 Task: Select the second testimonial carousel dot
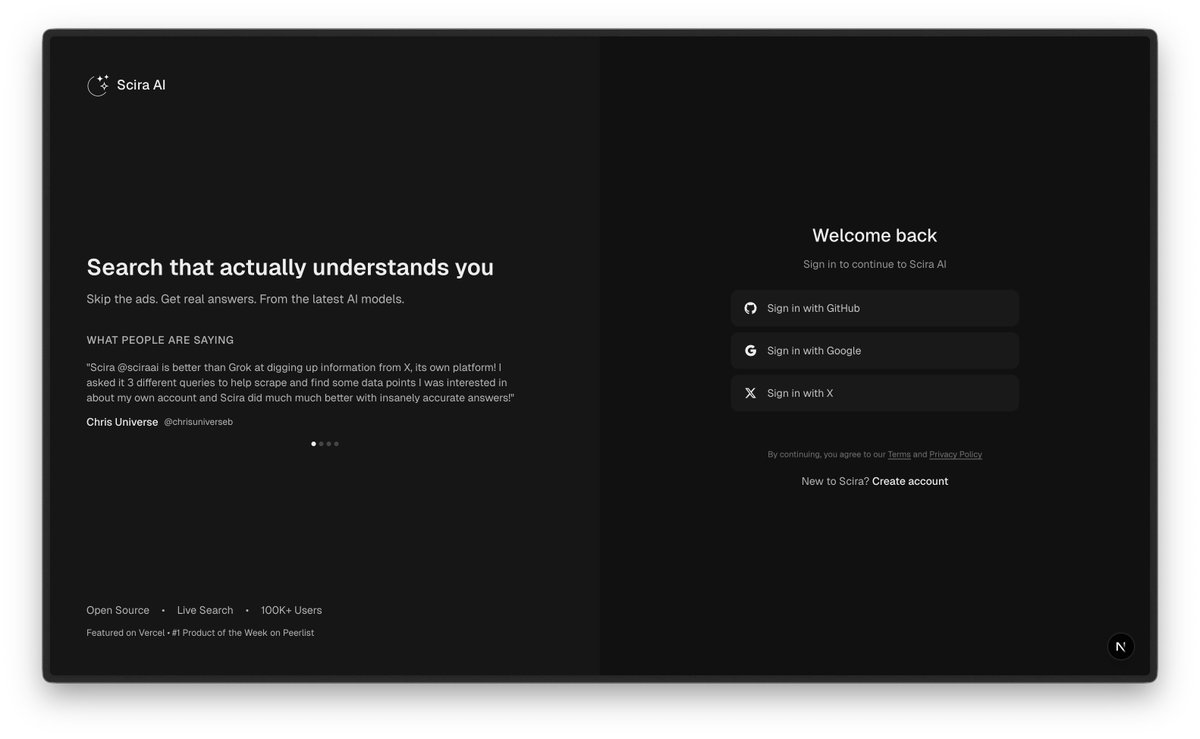point(321,443)
